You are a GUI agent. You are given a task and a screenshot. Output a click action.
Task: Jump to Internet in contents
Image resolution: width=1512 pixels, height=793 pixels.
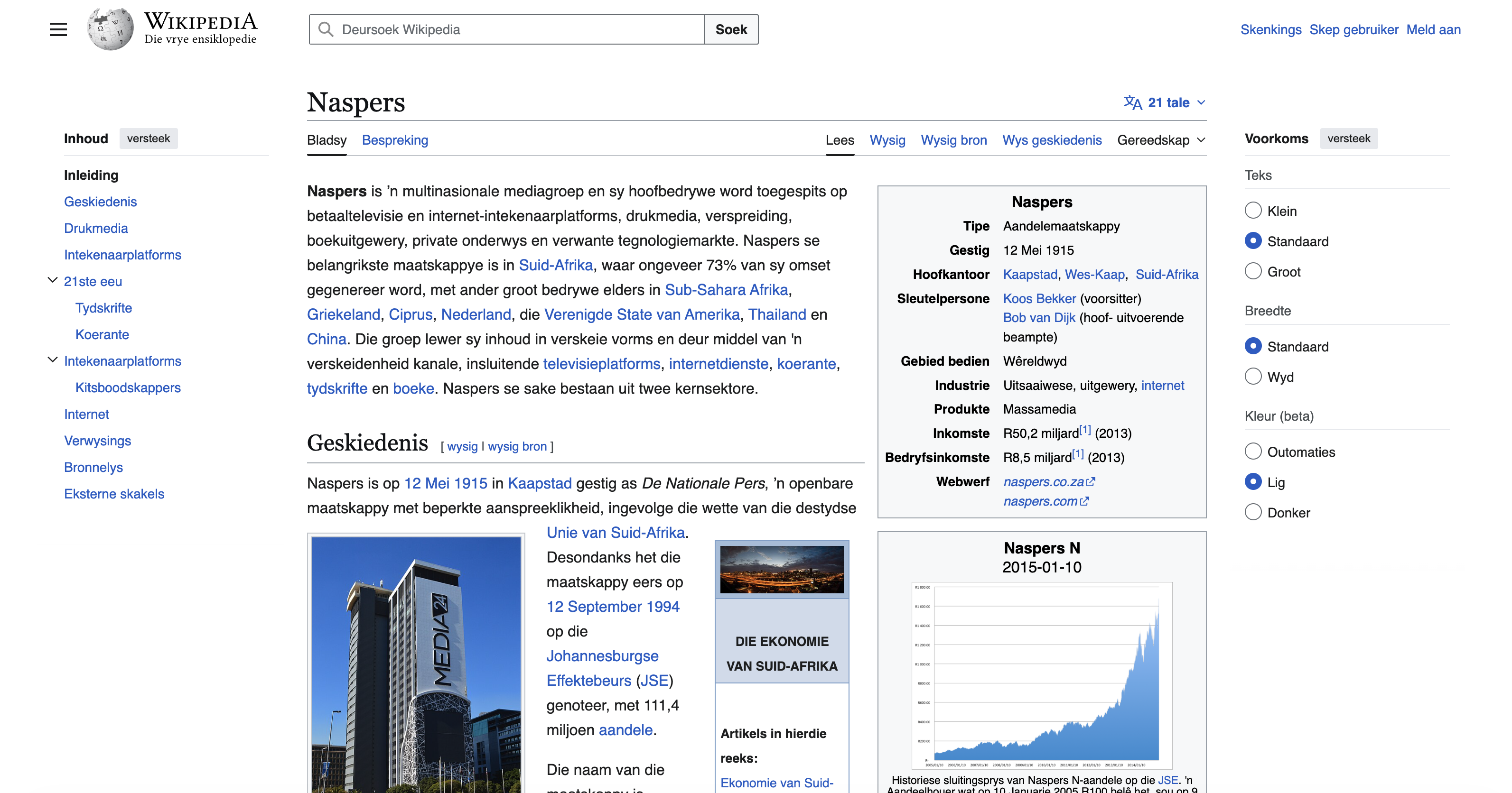point(86,414)
